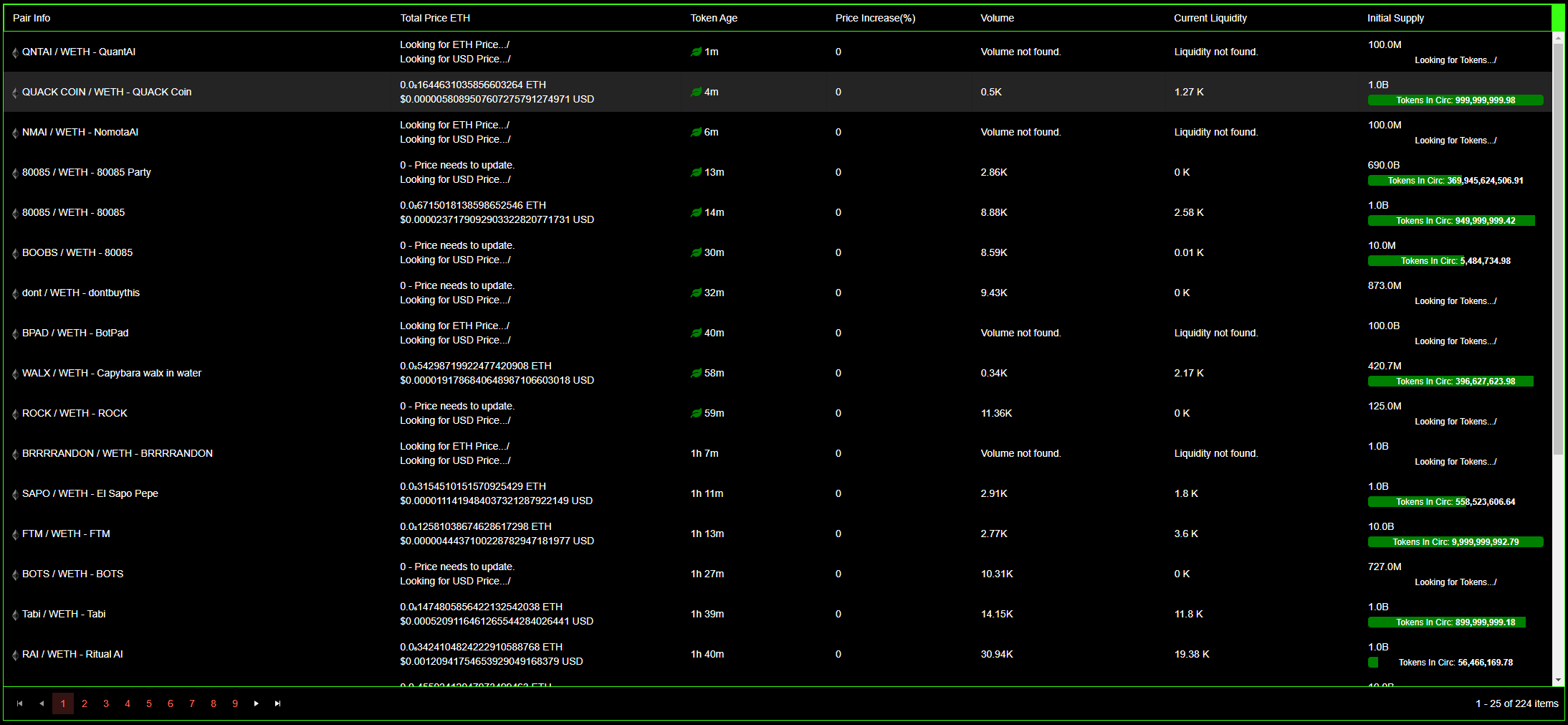Click Ethereum icon beside QNTAI / WETH pair
Image resolution: width=1568 pixels, height=725 pixels.
point(15,52)
